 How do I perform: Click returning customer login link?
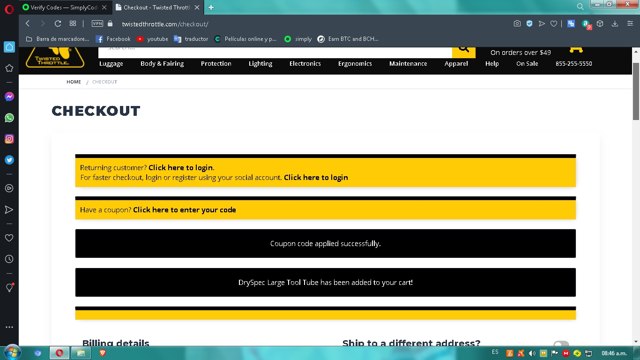[x=180, y=168]
